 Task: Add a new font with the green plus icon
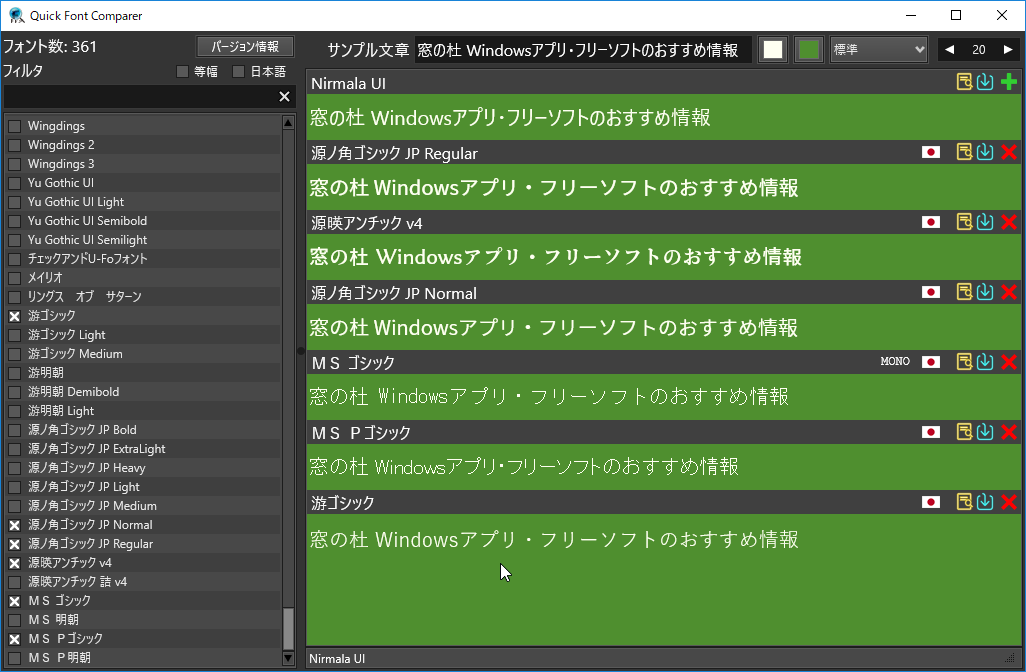(x=1009, y=82)
